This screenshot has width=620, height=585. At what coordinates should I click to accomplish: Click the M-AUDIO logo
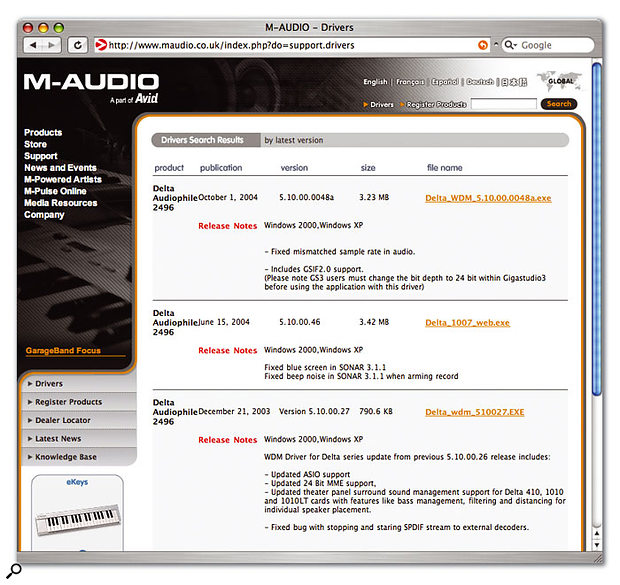tap(91, 82)
